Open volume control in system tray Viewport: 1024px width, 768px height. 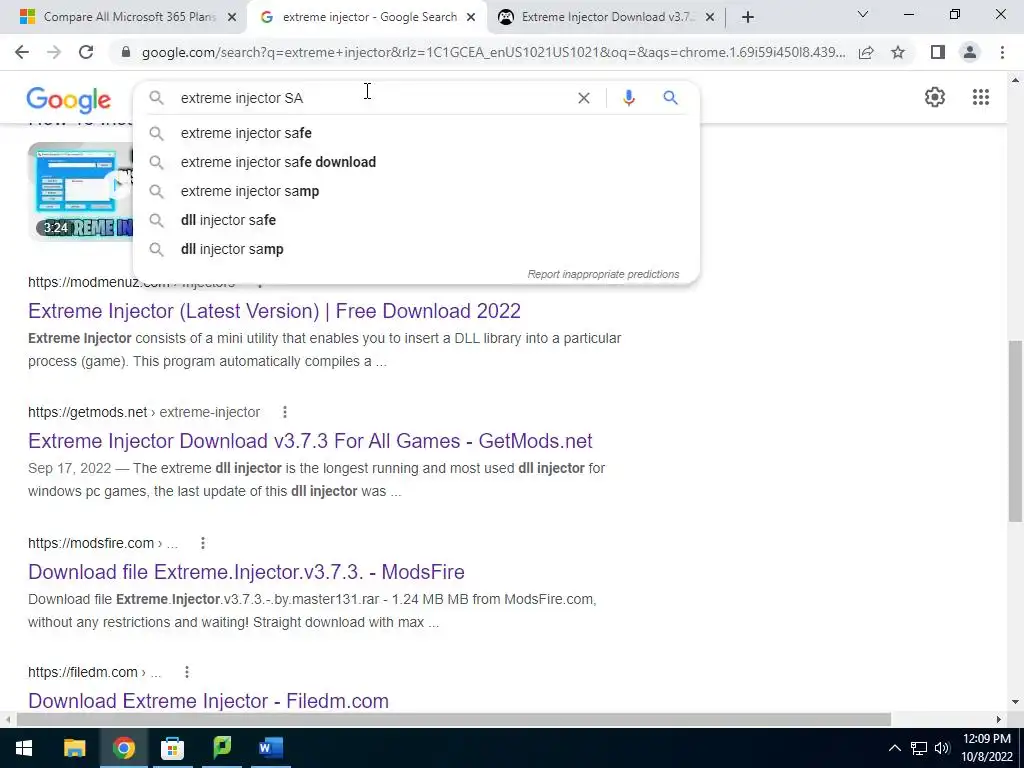point(942,748)
